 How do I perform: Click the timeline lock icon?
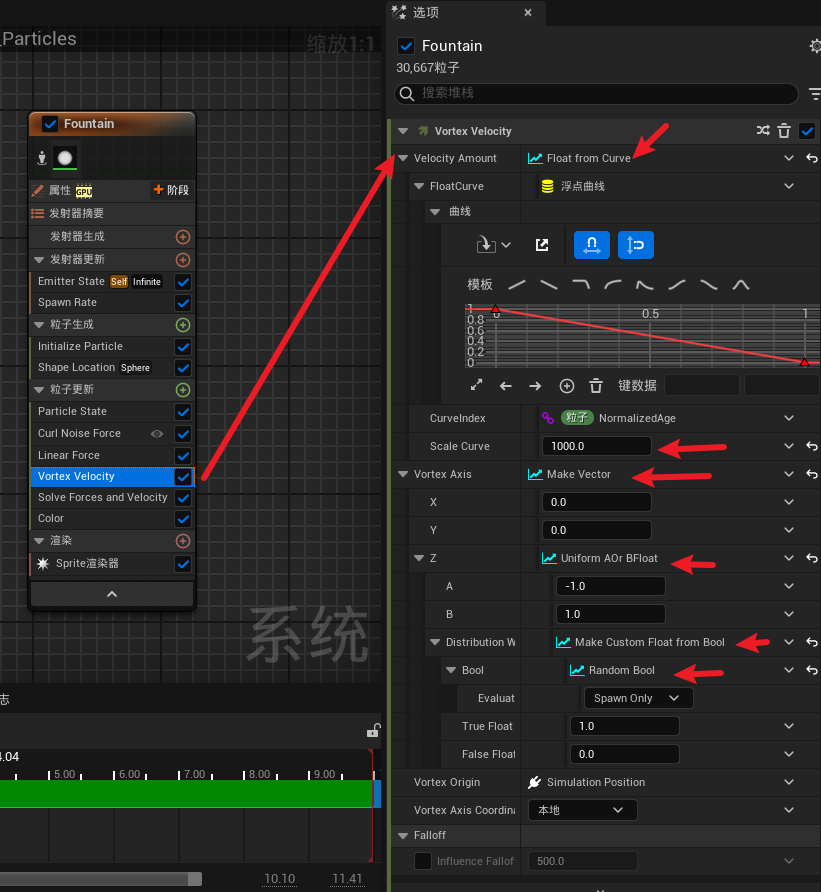coord(373,730)
